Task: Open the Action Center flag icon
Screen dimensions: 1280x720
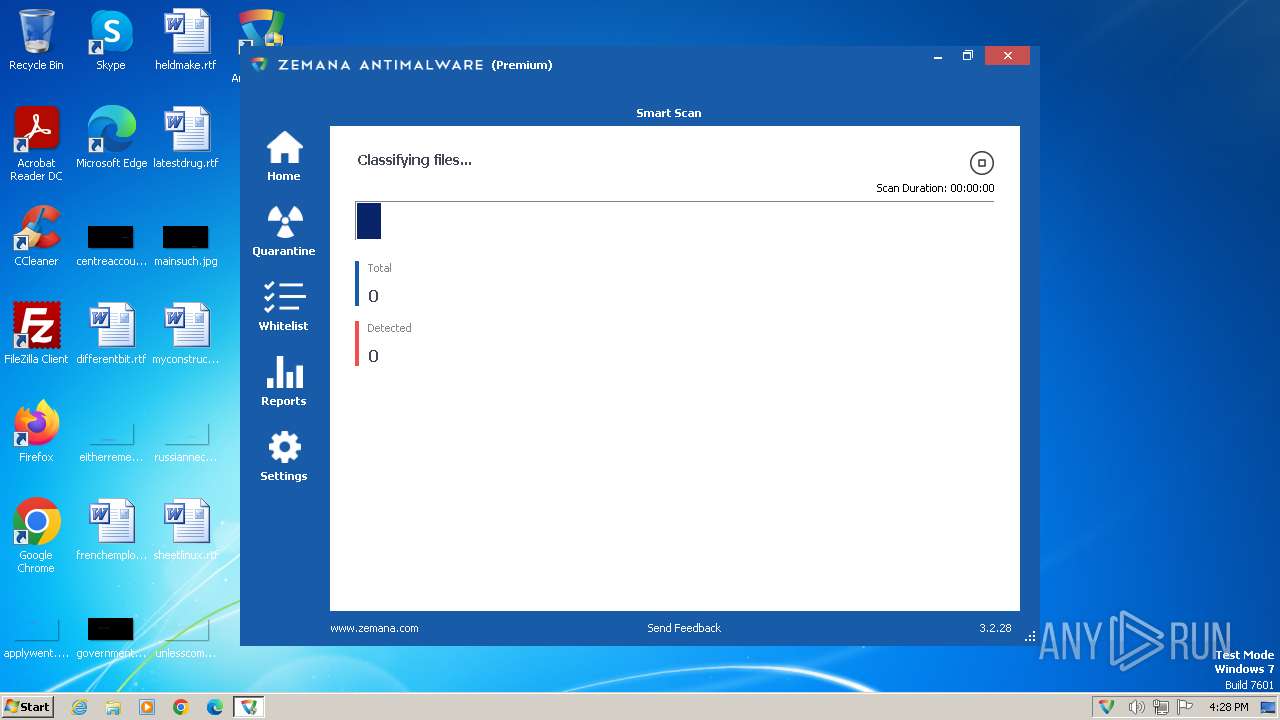Action: pos(1186,707)
